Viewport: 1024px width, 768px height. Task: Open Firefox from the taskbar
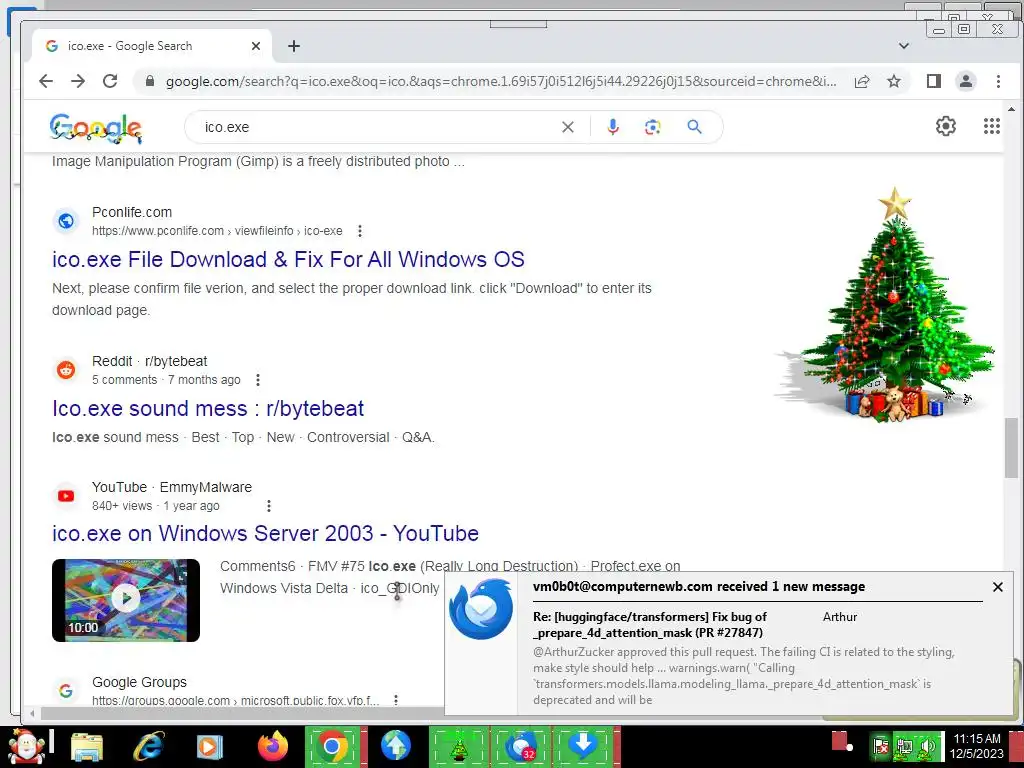coord(272,746)
